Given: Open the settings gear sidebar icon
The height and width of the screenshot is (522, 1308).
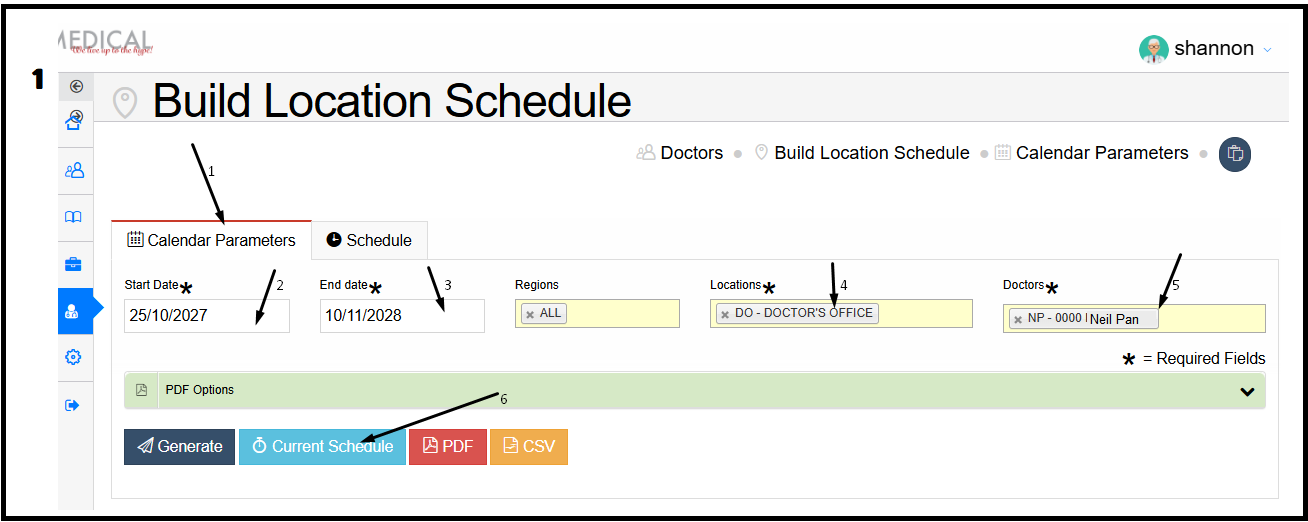Looking at the screenshot, I should (x=73, y=357).
